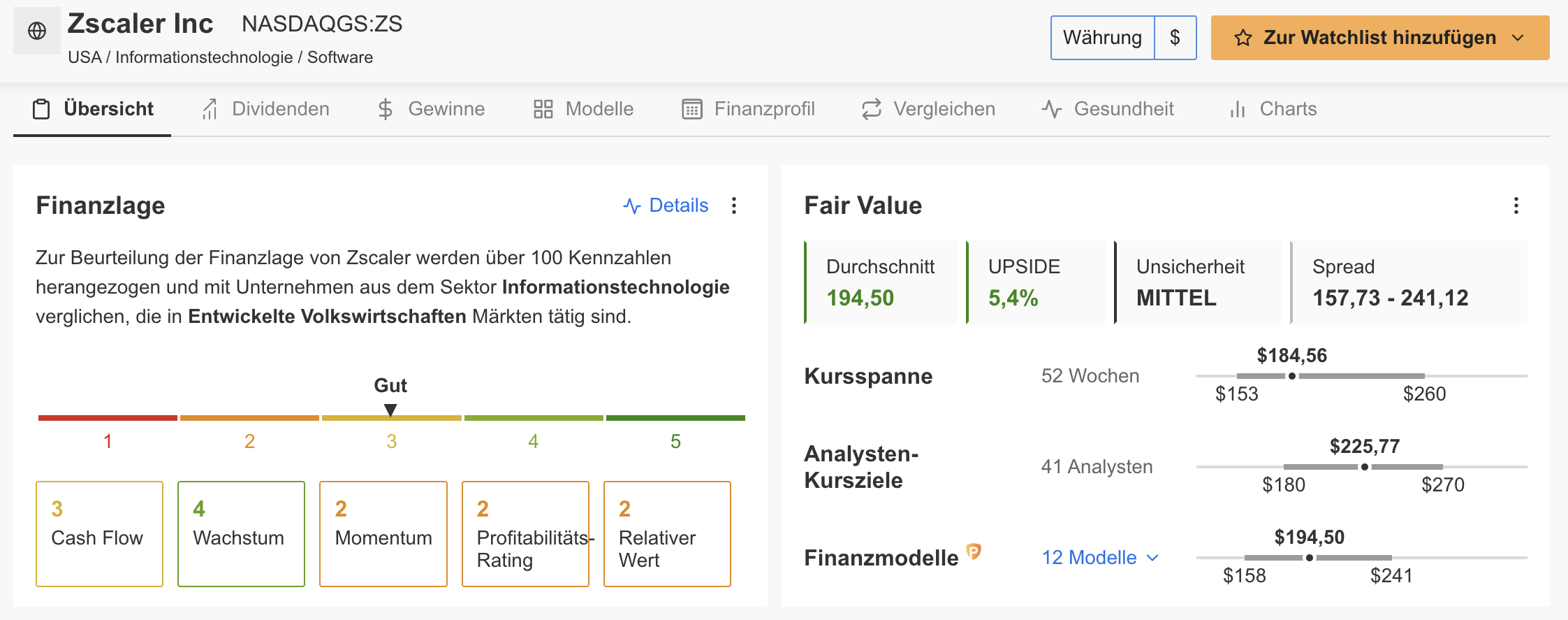Open the Währung currency selector
The image size is (1568, 620).
[1102, 38]
